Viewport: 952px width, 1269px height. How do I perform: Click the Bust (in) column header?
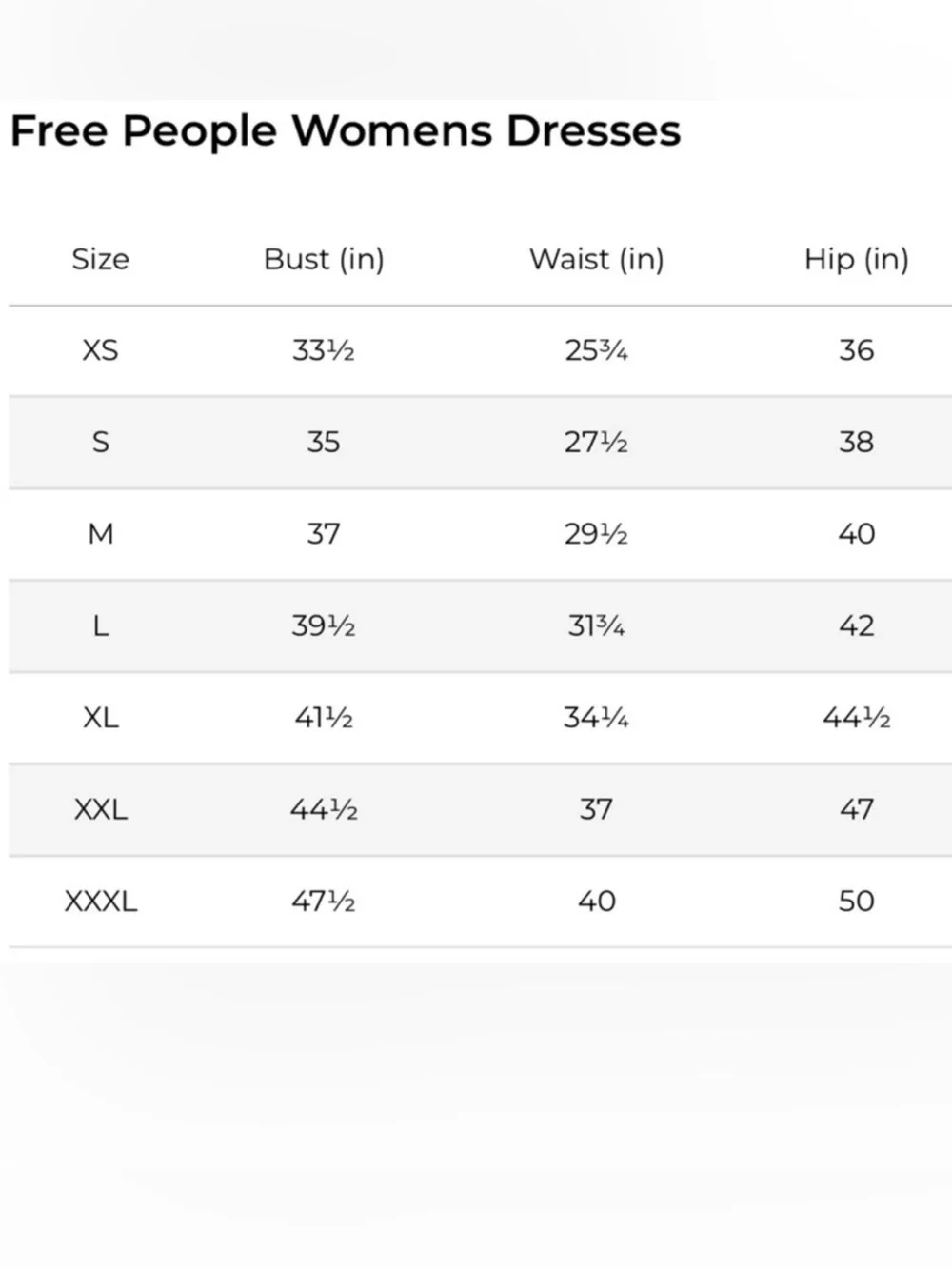(324, 259)
